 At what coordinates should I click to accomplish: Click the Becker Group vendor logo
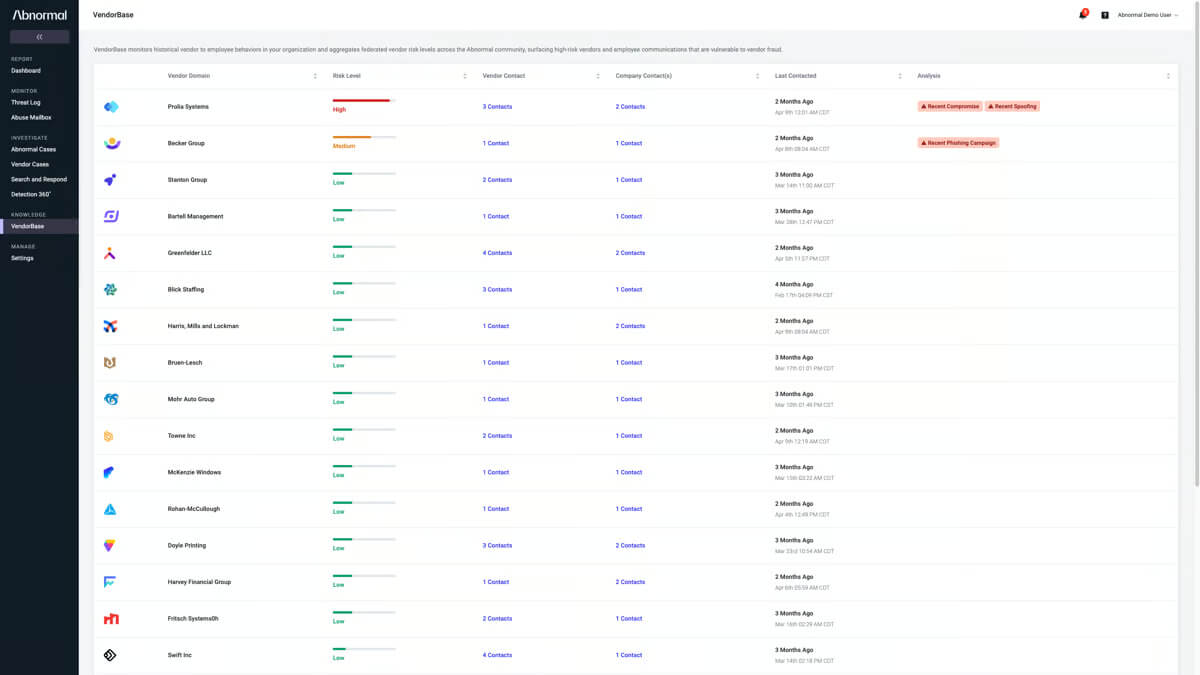pyautogui.click(x=111, y=143)
